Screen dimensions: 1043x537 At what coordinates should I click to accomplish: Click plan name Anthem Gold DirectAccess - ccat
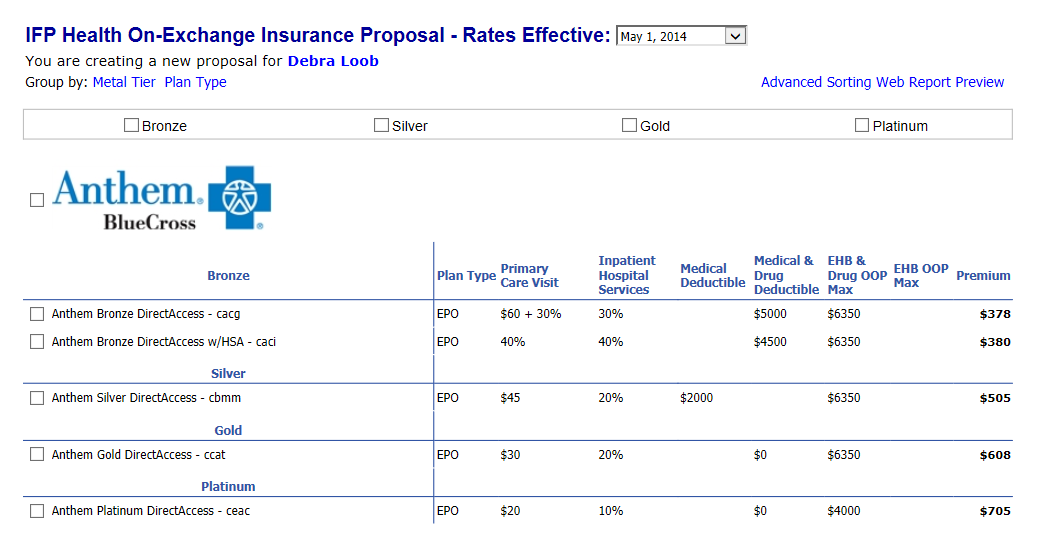point(138,455)
